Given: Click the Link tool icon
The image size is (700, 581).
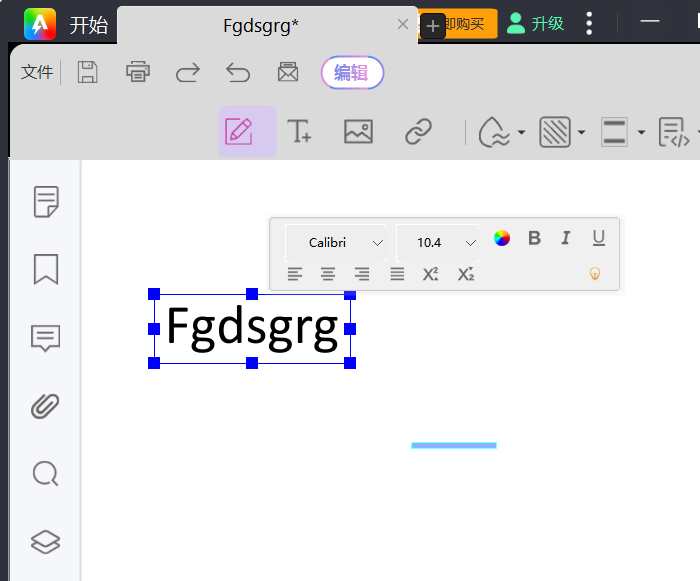Looking at the screenshot, I should (x=417, y=131).
